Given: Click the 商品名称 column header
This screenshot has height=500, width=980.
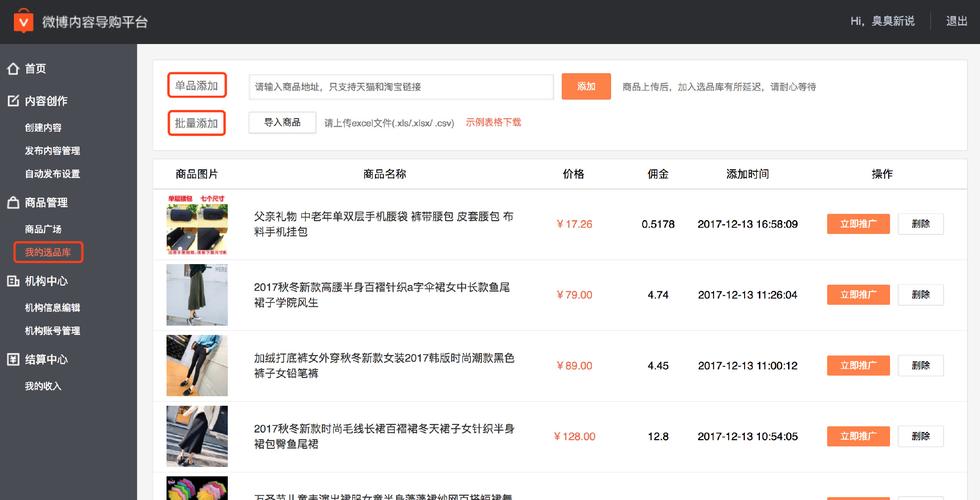Looking at the screenshot, I should (385, 174).
